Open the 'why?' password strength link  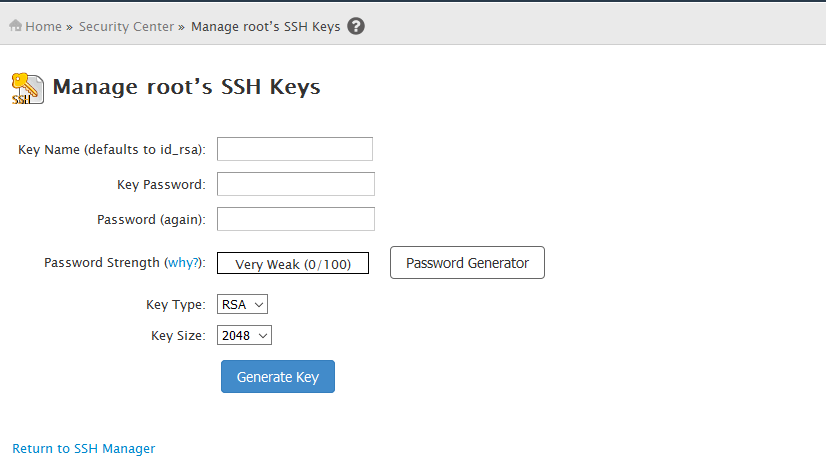pyautogui.click(x=182, y=263)
